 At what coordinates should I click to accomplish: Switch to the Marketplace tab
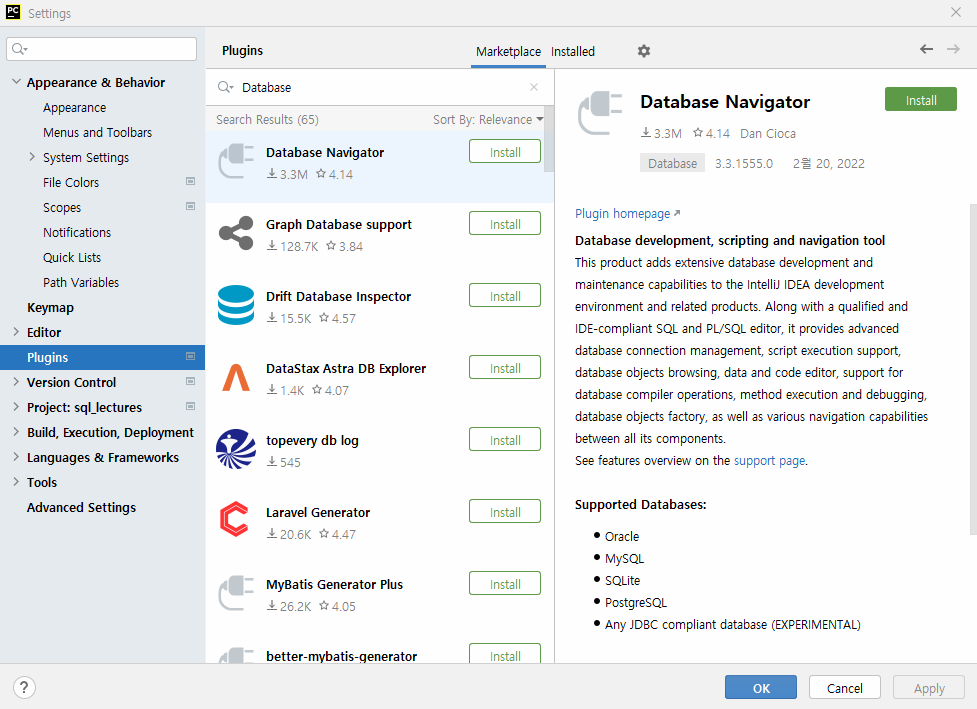508,52
